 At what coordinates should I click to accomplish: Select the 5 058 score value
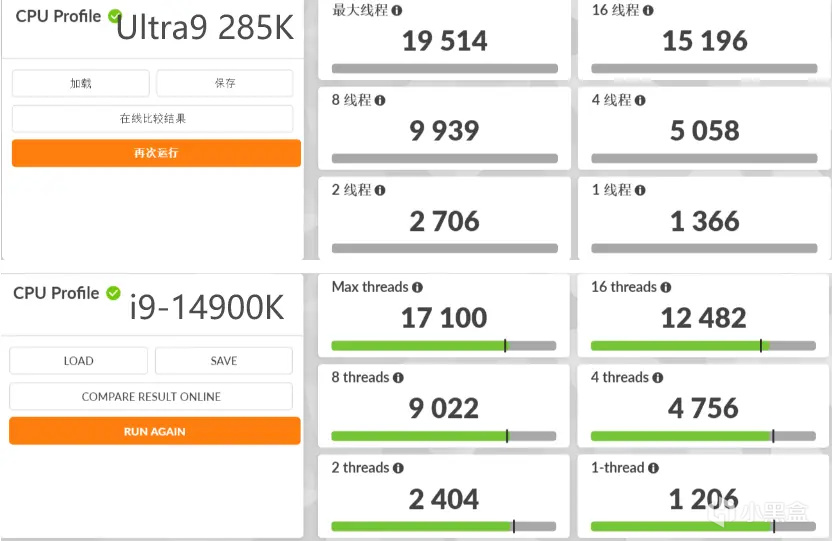click(x=705, y=131)
